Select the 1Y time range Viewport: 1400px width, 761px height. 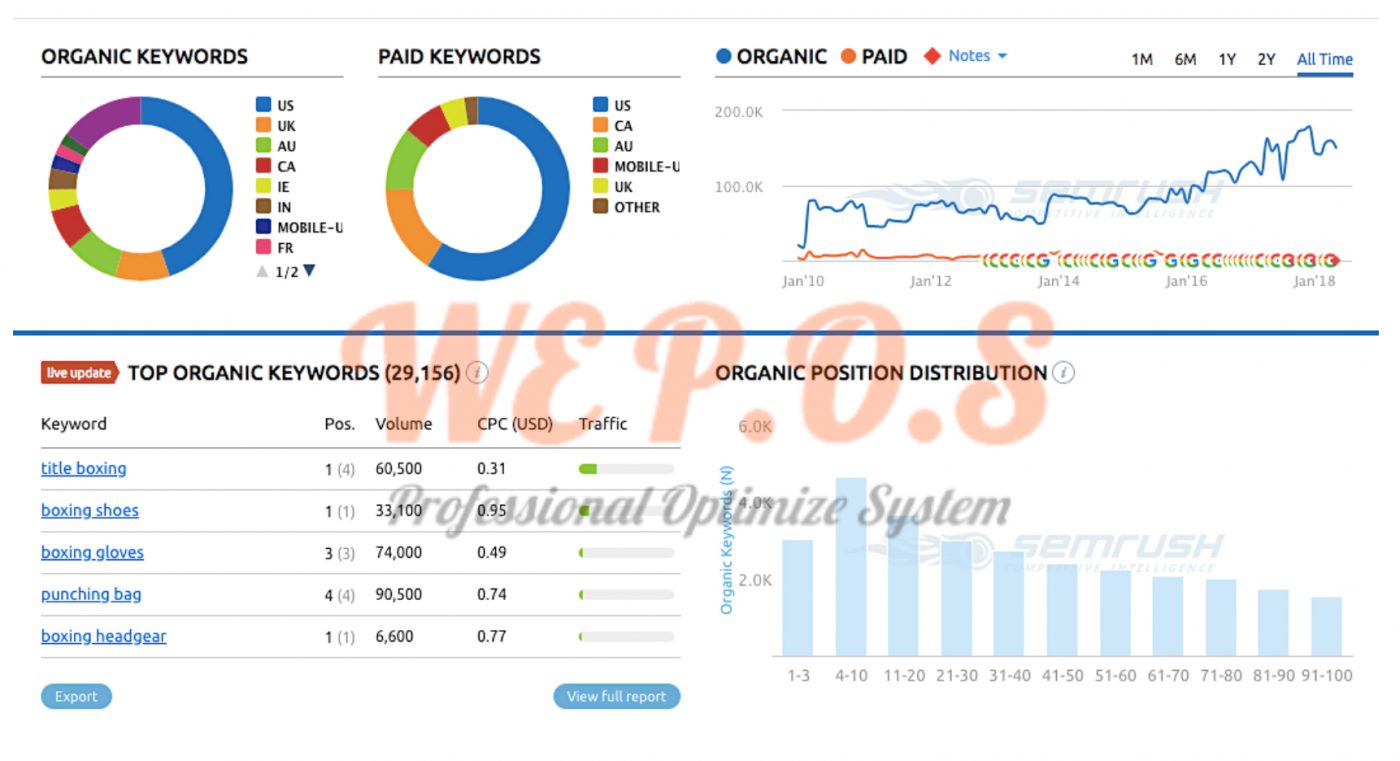tap(1227, 59)
